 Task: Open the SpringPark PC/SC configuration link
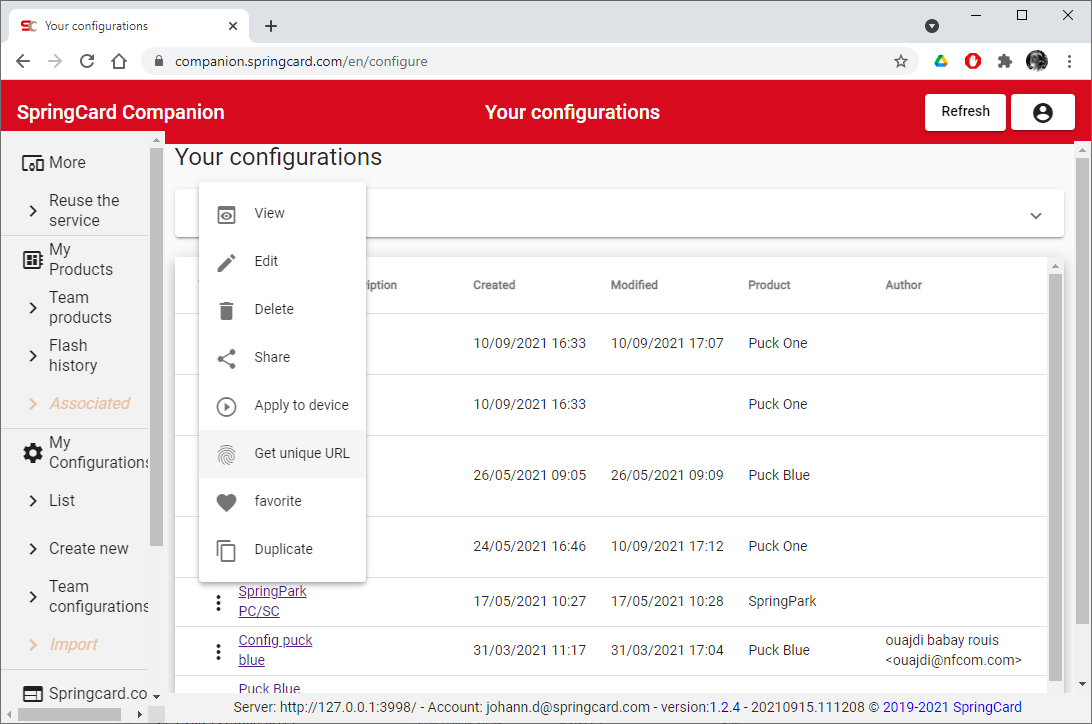click(272, 601)
